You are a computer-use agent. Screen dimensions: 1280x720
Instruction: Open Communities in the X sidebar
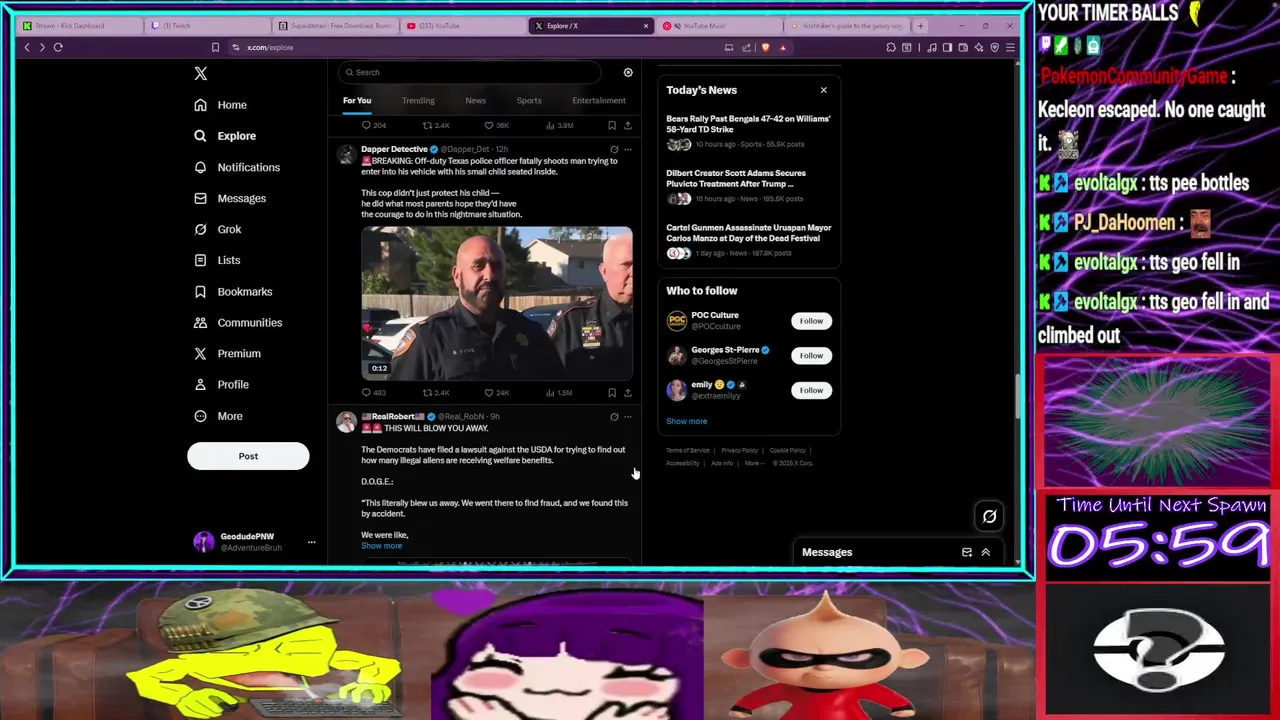(x=238, y=322)
